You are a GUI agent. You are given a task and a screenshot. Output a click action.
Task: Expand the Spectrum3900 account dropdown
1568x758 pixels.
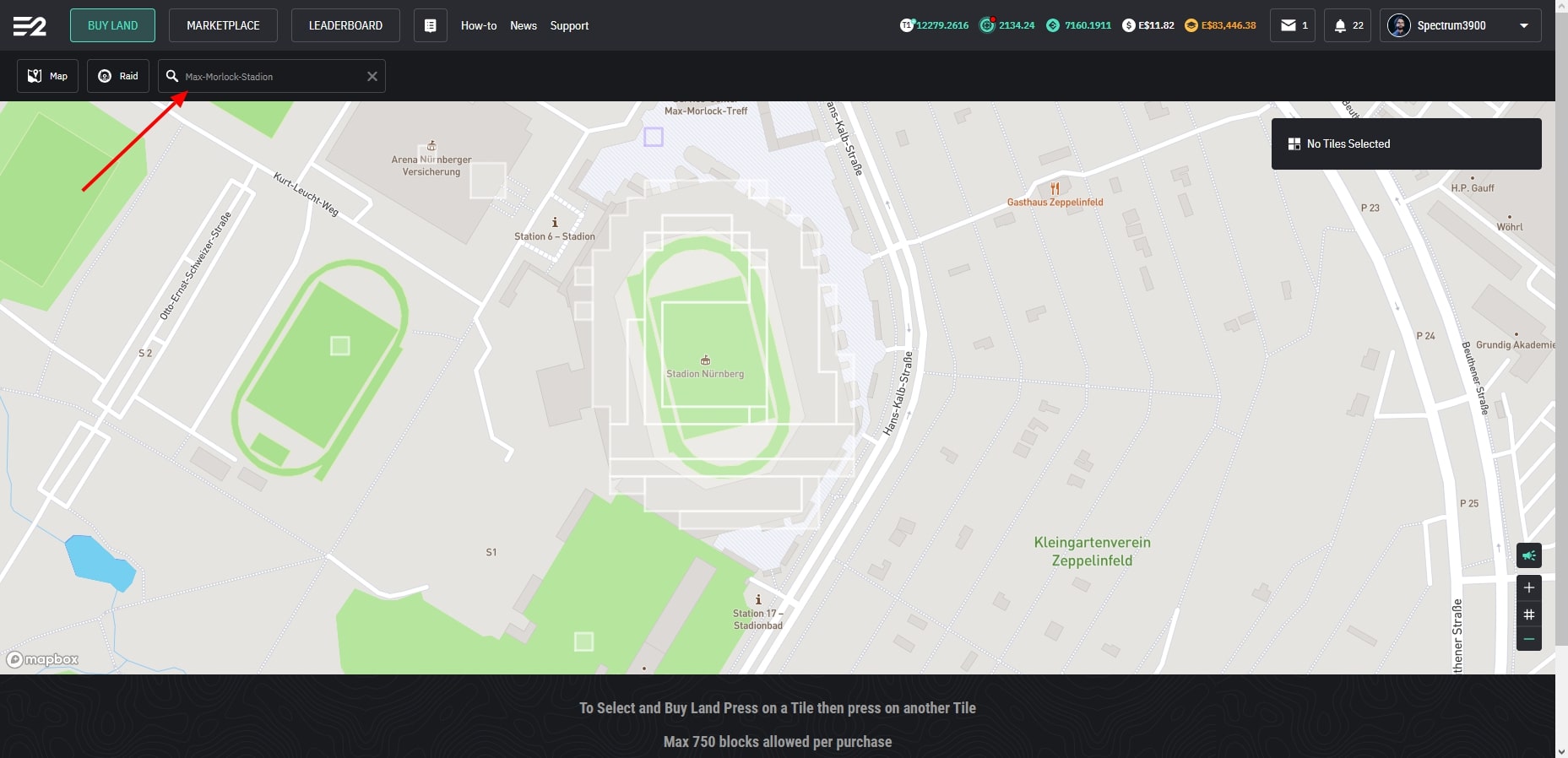click(1524, 25)
